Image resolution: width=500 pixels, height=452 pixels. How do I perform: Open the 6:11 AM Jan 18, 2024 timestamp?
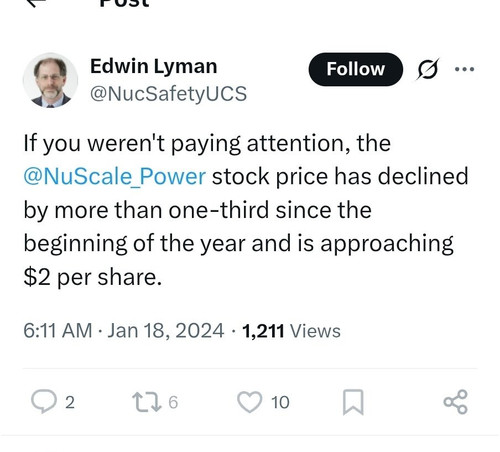coord(124,331)
